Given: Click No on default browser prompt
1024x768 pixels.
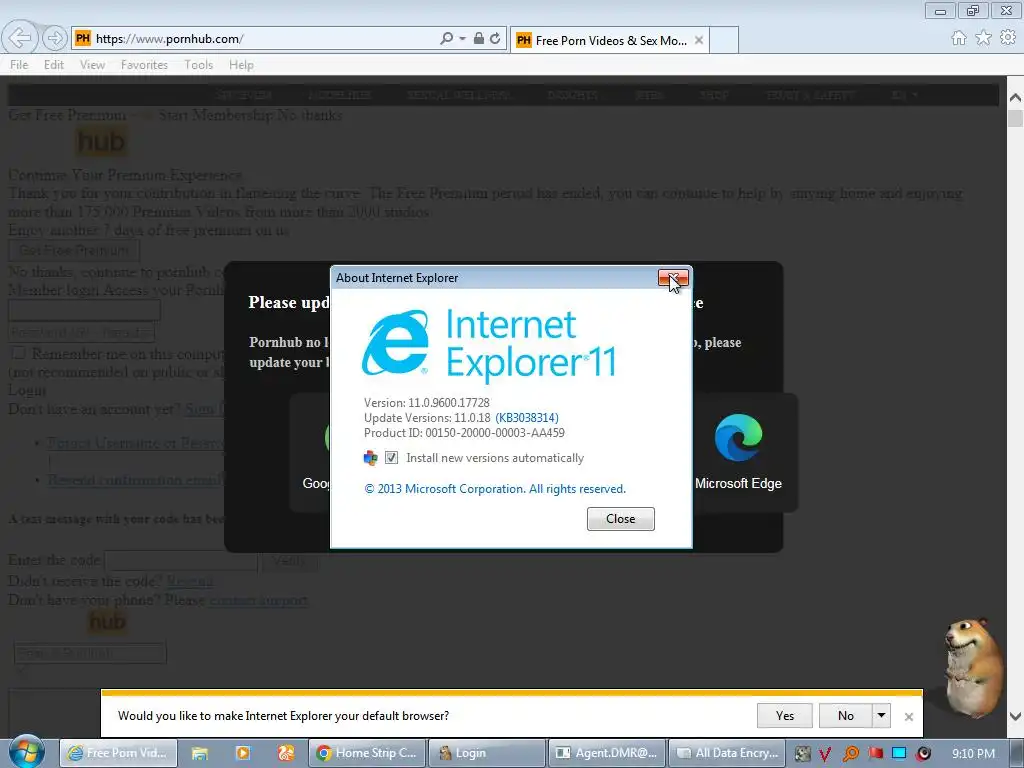Looking at the screenshot, I should (x=846, y=716).
